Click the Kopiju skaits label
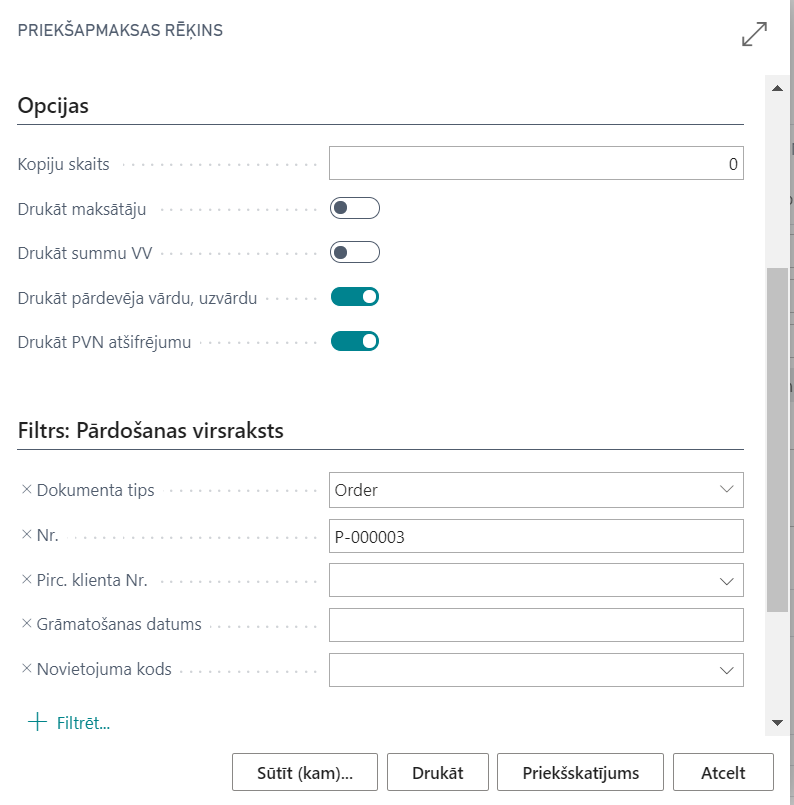The height and width of the screenshot is (805, 794). click(64, 164)
